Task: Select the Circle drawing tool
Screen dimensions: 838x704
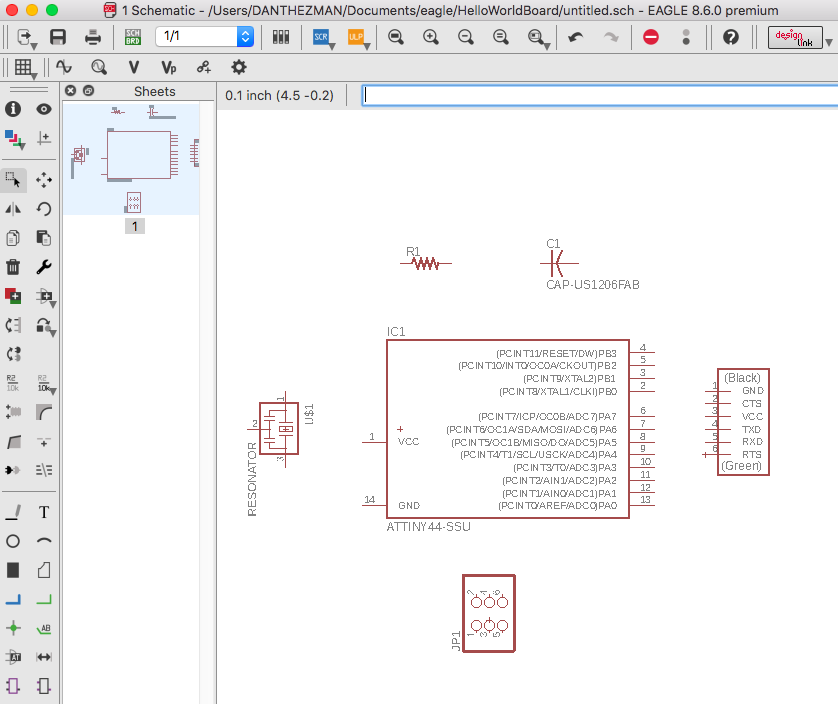Action: pyautogui.click(x=13, y=541)
